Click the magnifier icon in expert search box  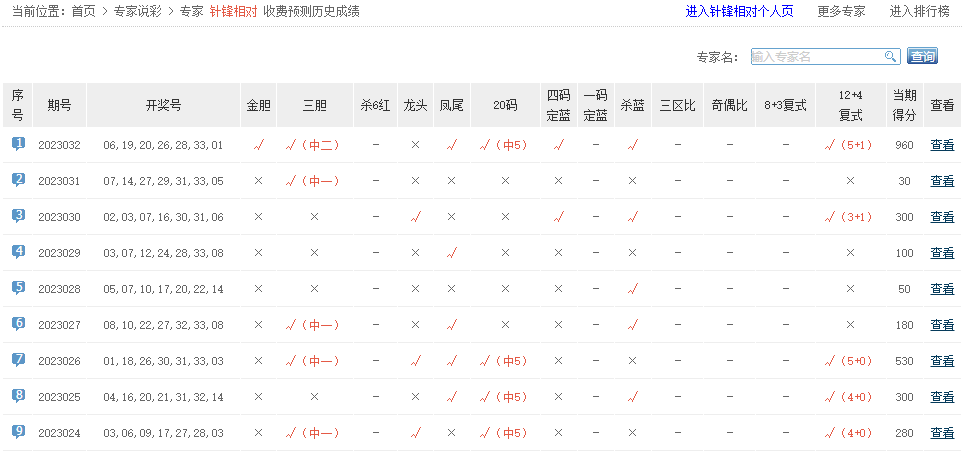point(890,57)
